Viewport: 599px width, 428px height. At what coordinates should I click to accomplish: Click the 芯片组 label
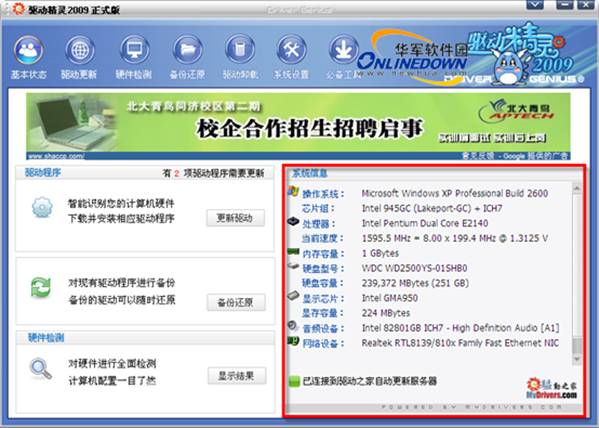(318, 209)
